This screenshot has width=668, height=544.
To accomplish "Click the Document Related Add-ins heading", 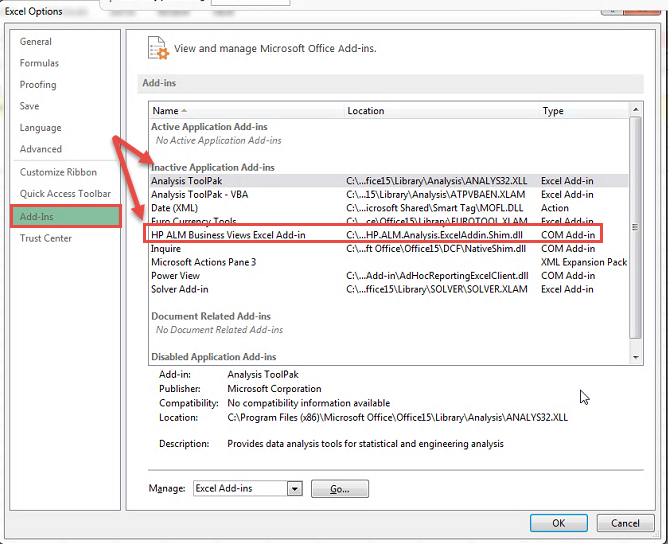I will 211,316.
